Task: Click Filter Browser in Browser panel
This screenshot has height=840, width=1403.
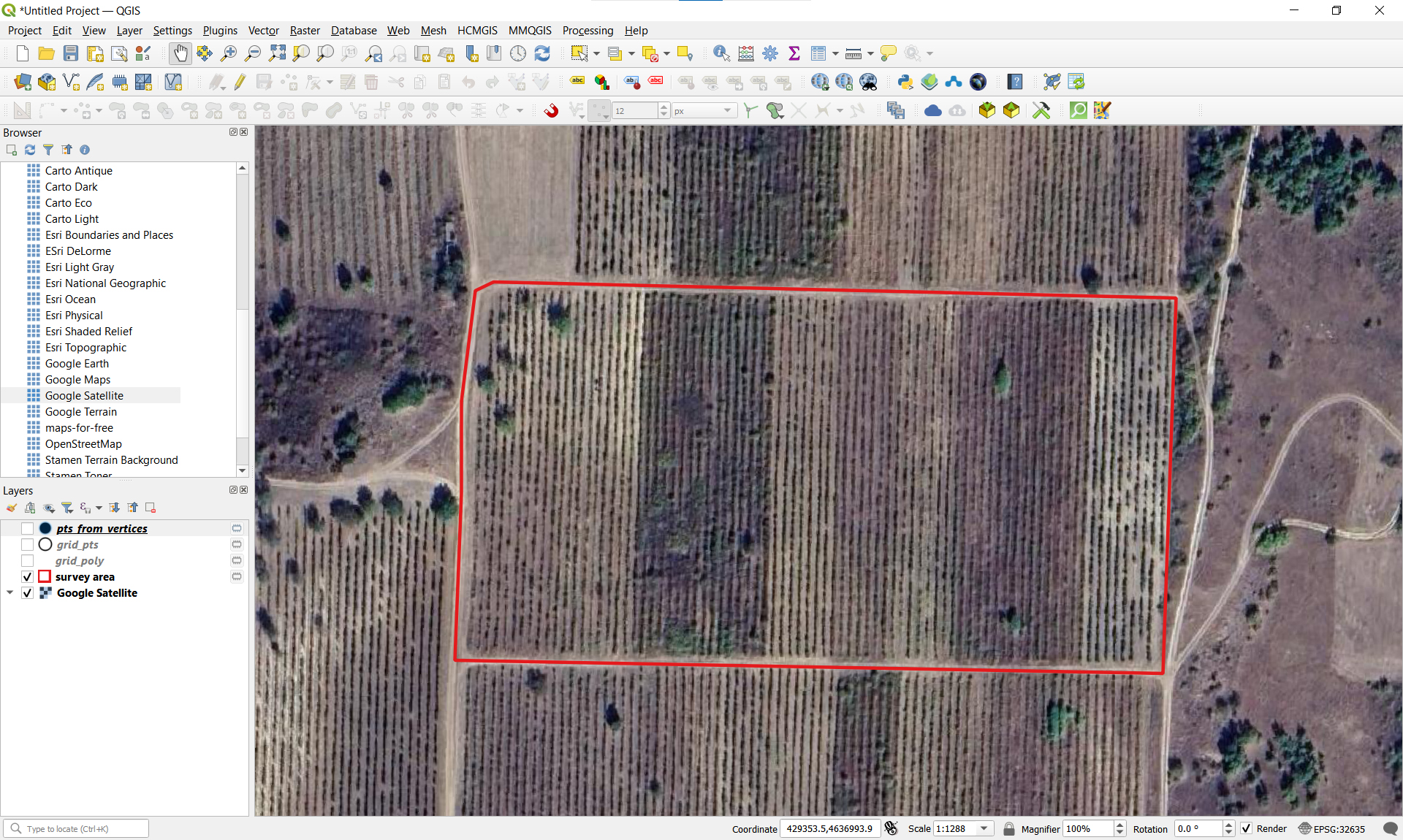Action: [x=48, y=150]
